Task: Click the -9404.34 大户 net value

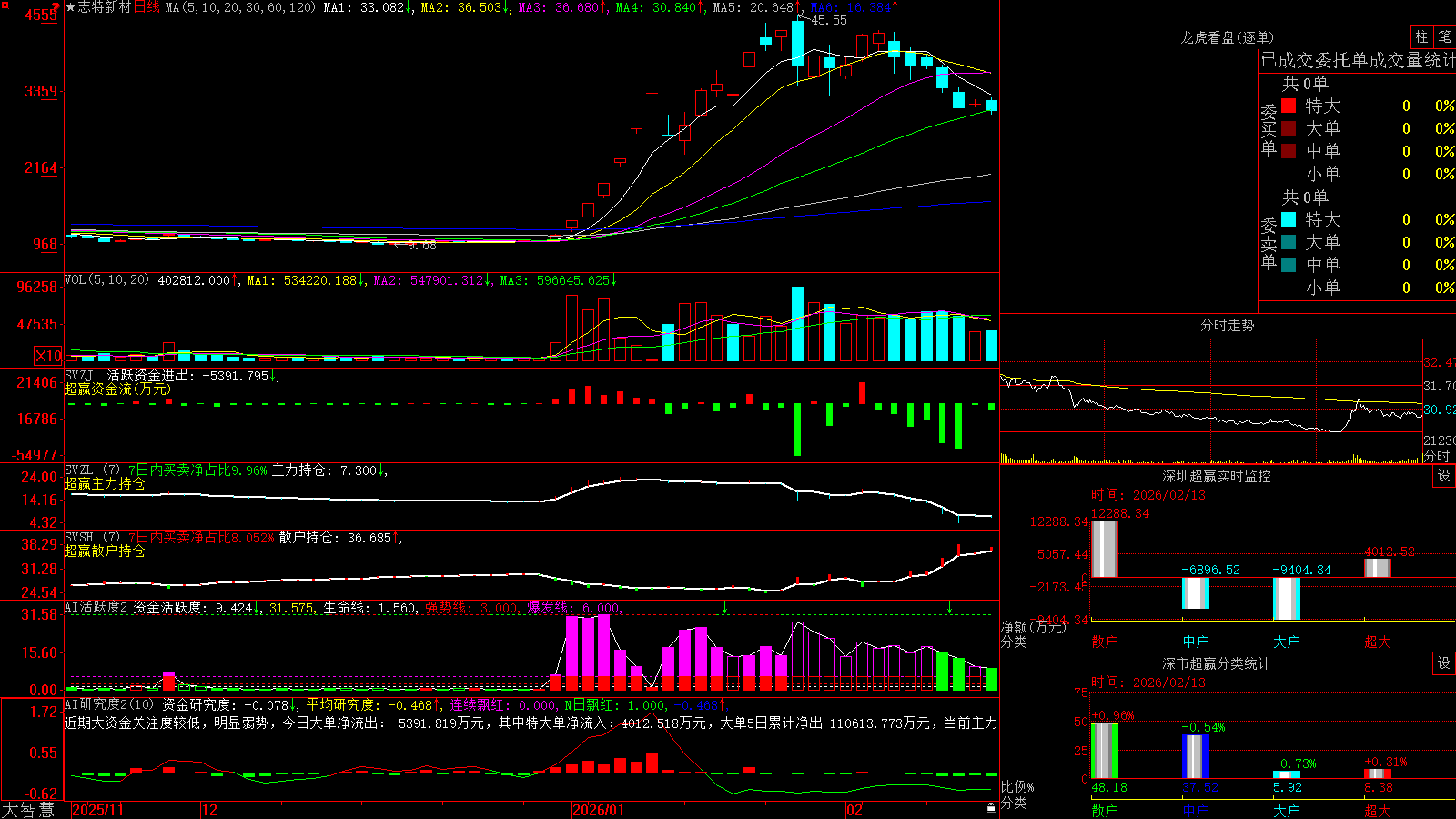Action: pyautogui.click(x=1301, y=570)
